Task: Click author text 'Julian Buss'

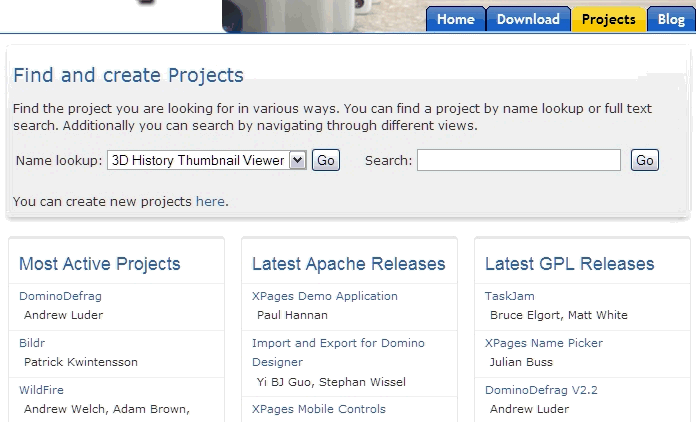Action: (521, 362)
